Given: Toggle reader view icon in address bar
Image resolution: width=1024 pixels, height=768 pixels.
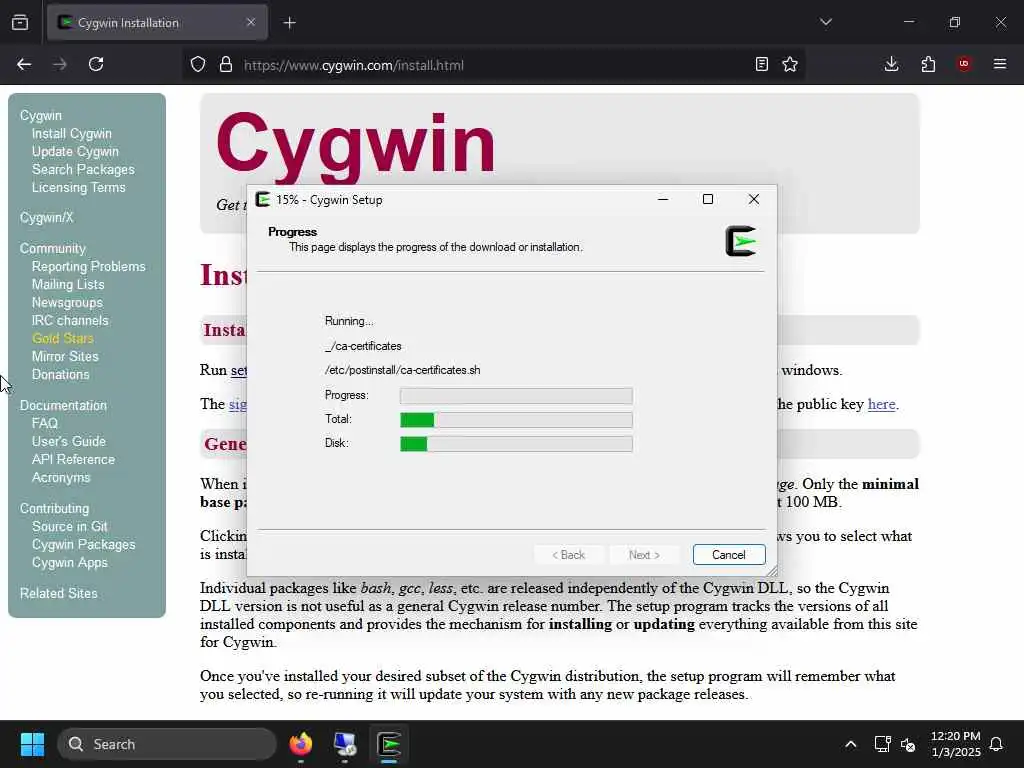Looking at the screenshot, I should tap(761, 64).
